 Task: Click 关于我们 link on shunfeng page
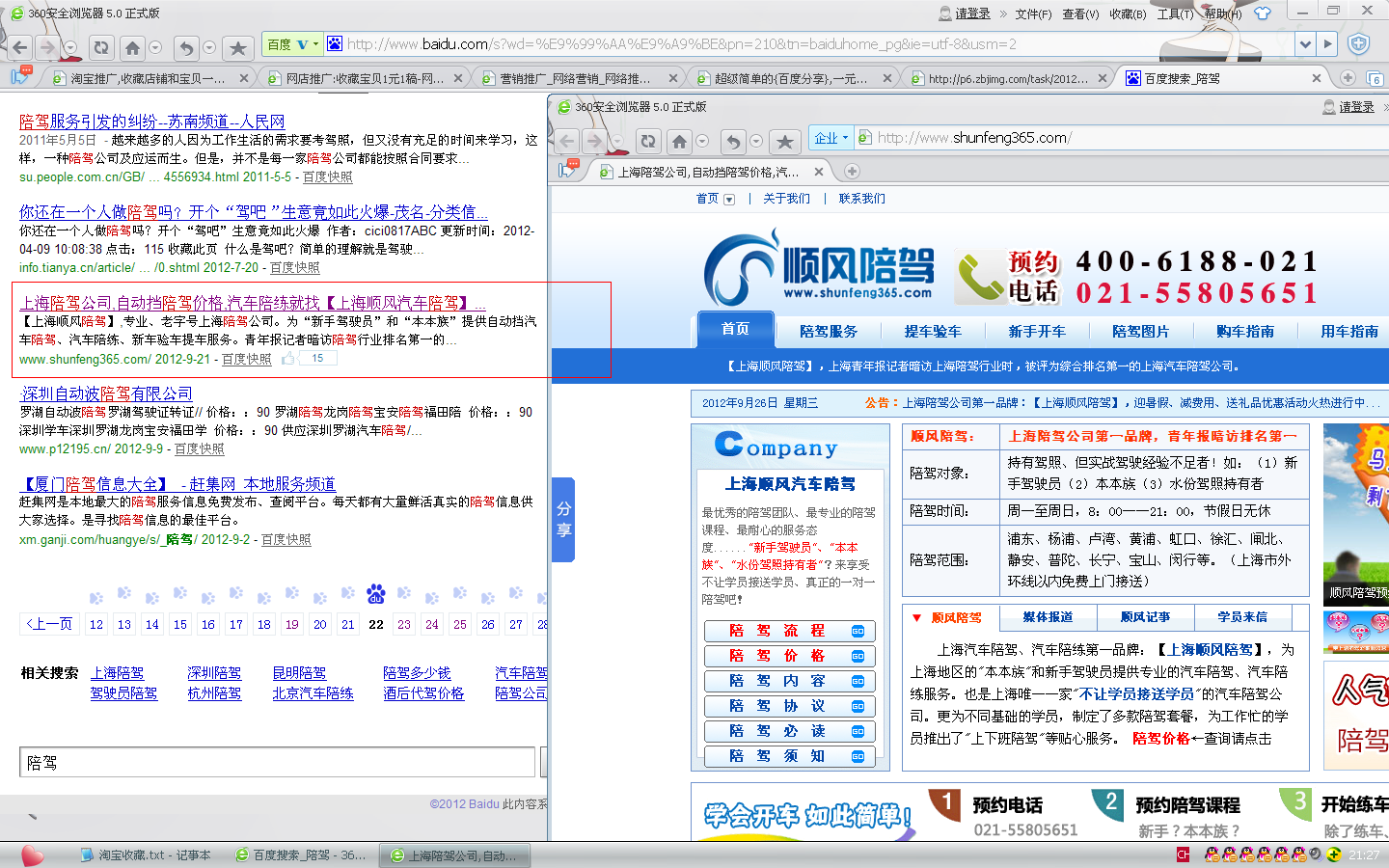(x=786, y=199)
